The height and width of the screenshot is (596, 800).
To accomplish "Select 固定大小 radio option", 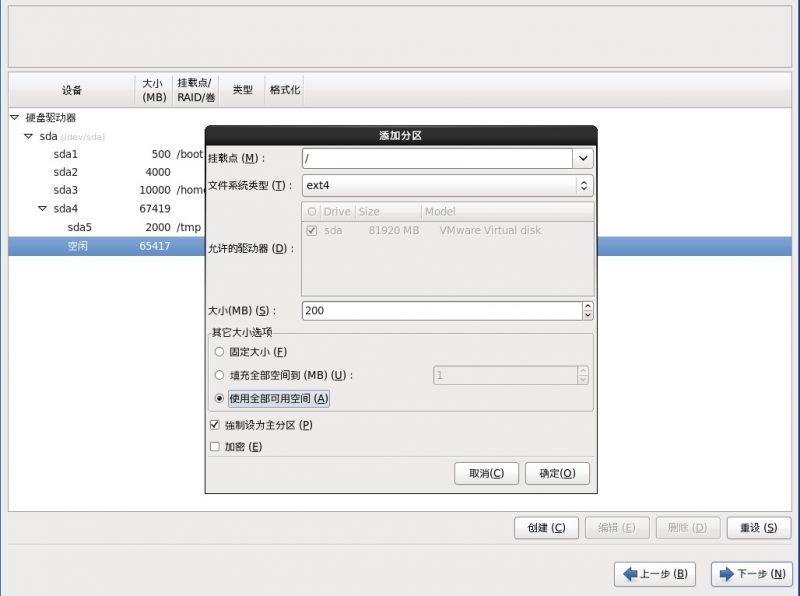I will tap(220, 352).
